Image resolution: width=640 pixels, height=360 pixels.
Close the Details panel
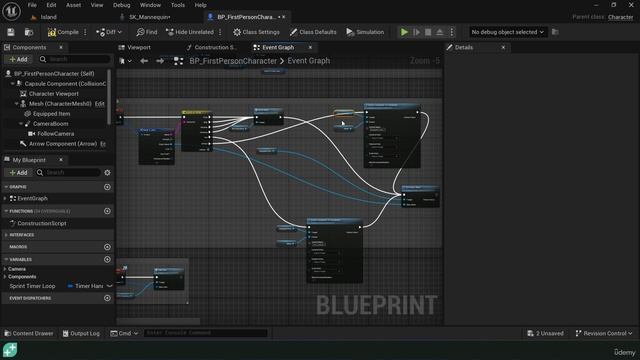tap(503, 47)
